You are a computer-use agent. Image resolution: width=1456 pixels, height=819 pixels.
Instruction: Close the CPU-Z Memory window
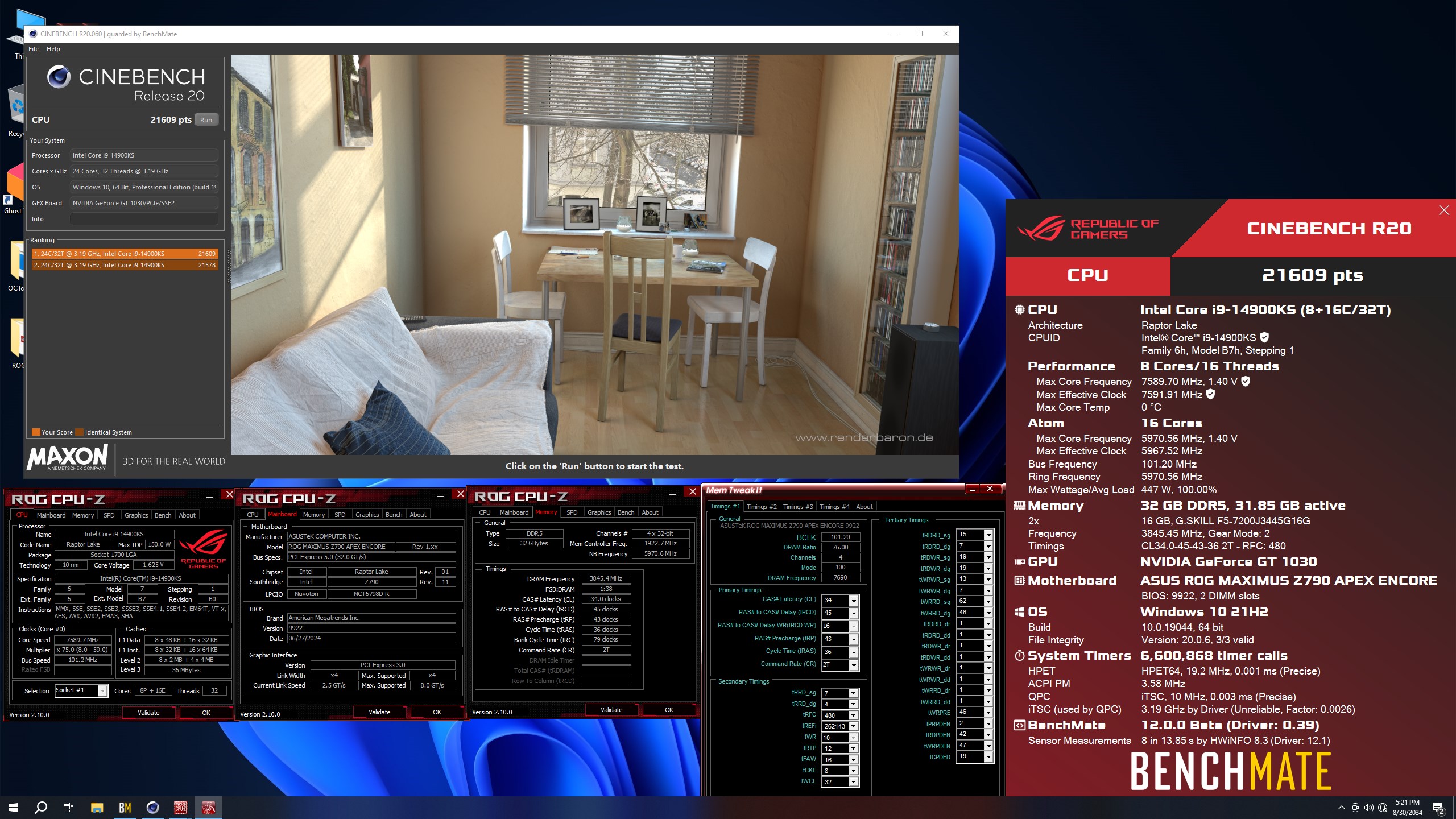[692, 491]
